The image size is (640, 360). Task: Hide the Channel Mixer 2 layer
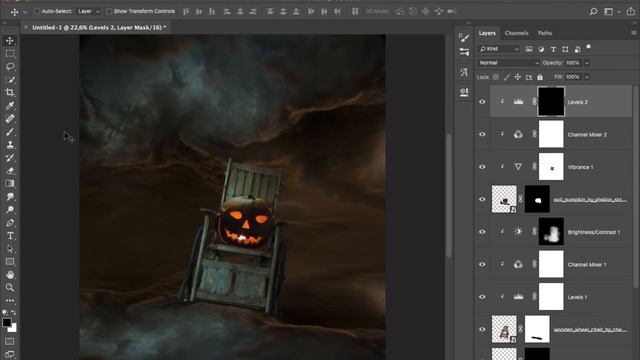point(482,134)
